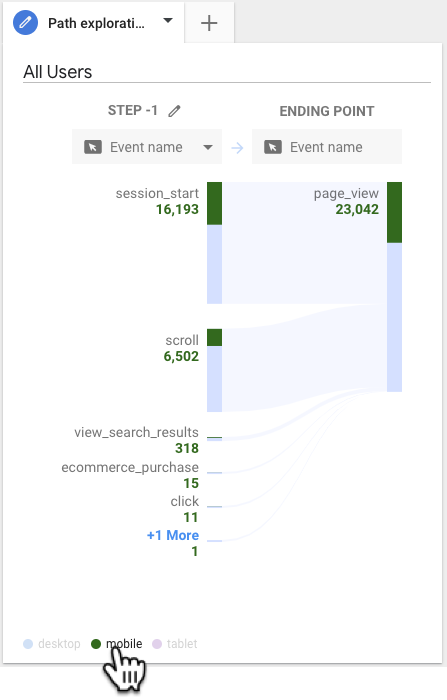447x700 pixels.
Task: Click the ecommerce_purchase node label
Action: (x=130, y=467)
